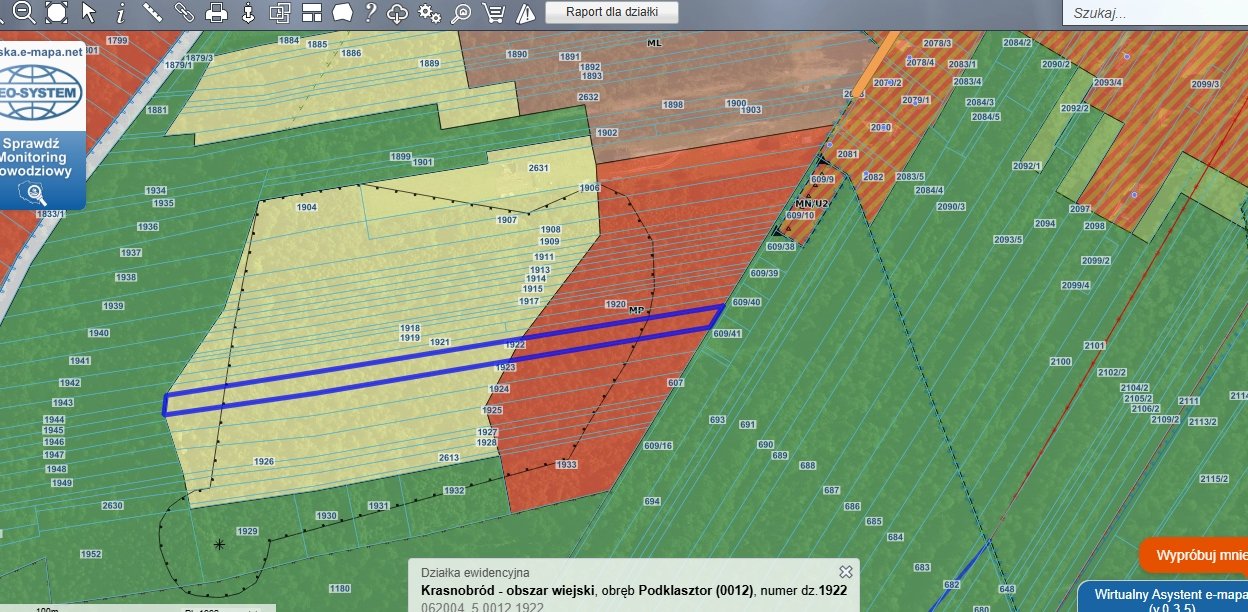Image resolution: width=1248 pixels, height=612 pixels.
Task: Select the ruler measurement tool
Action: pyautogui.click(x=153, y=12)
